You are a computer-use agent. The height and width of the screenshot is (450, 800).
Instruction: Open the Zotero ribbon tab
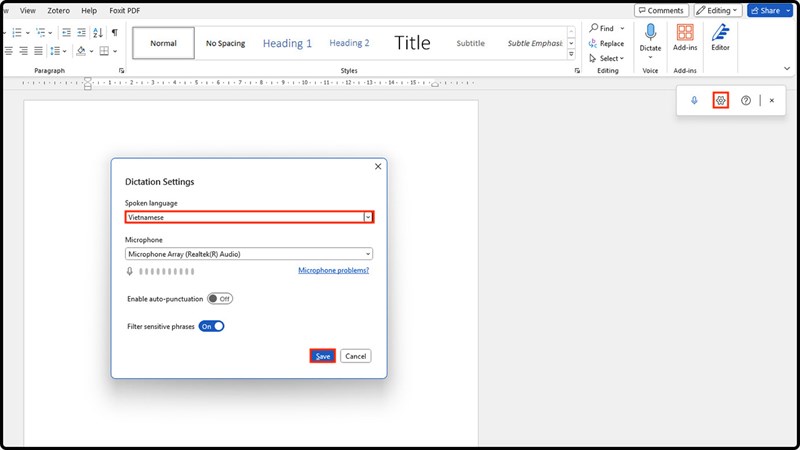[x=61, y=10]
